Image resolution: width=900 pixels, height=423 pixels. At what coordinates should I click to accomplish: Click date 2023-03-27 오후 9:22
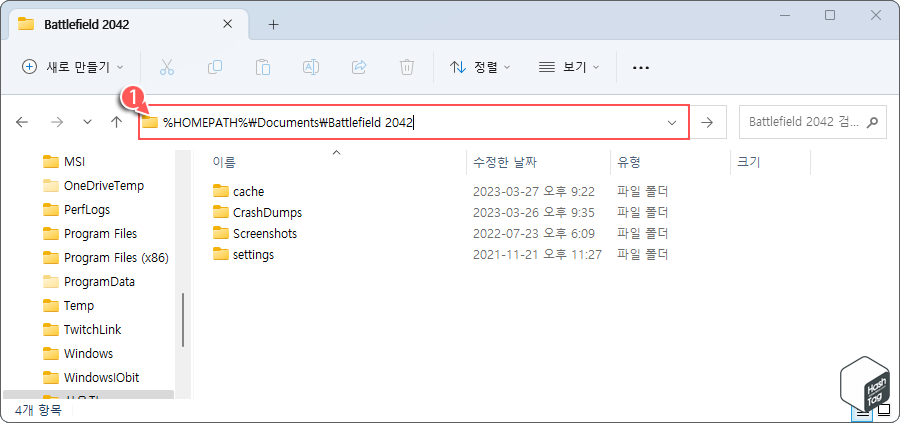pos(534,192)
